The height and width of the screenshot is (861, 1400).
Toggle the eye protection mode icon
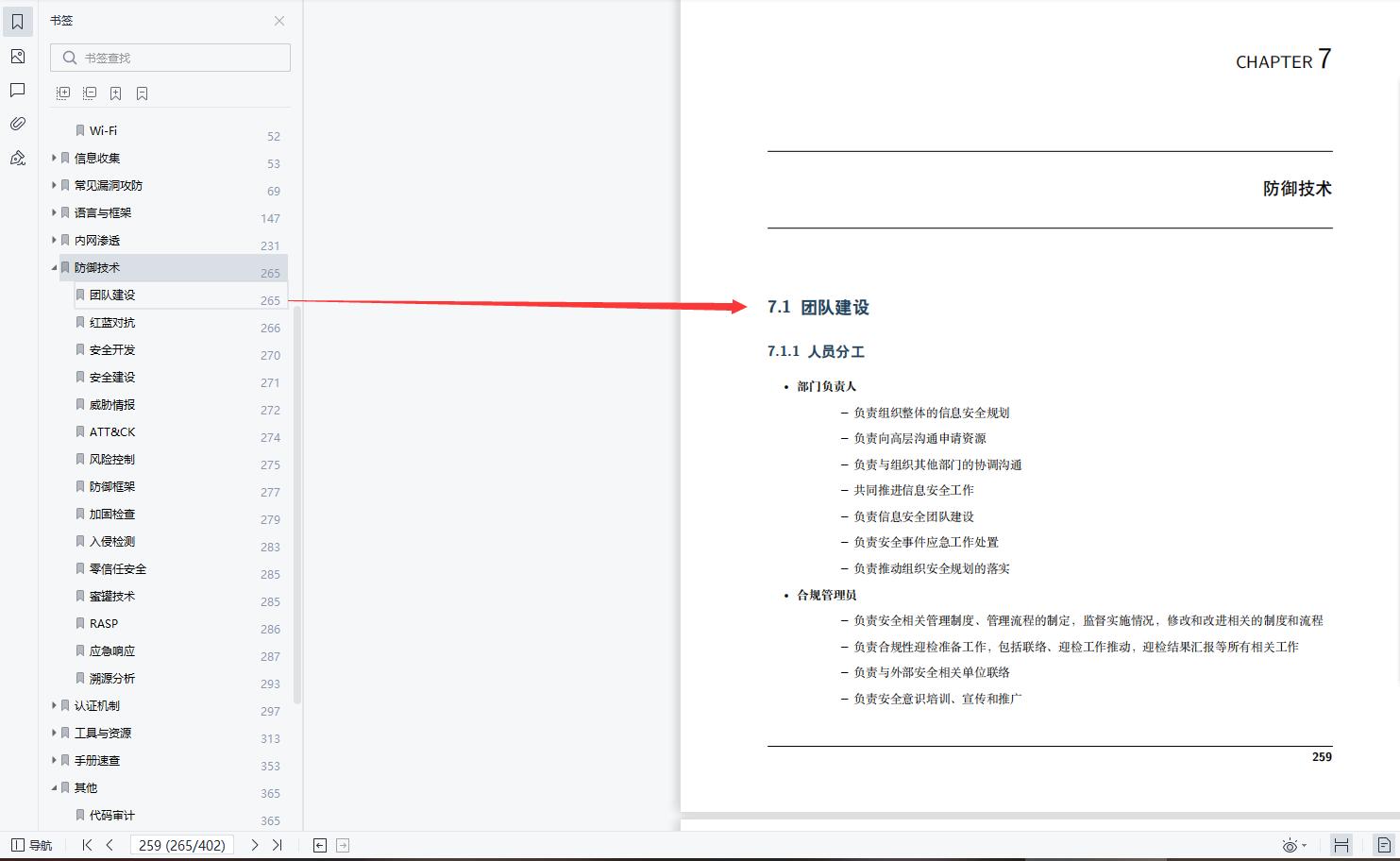point(1290,845)
